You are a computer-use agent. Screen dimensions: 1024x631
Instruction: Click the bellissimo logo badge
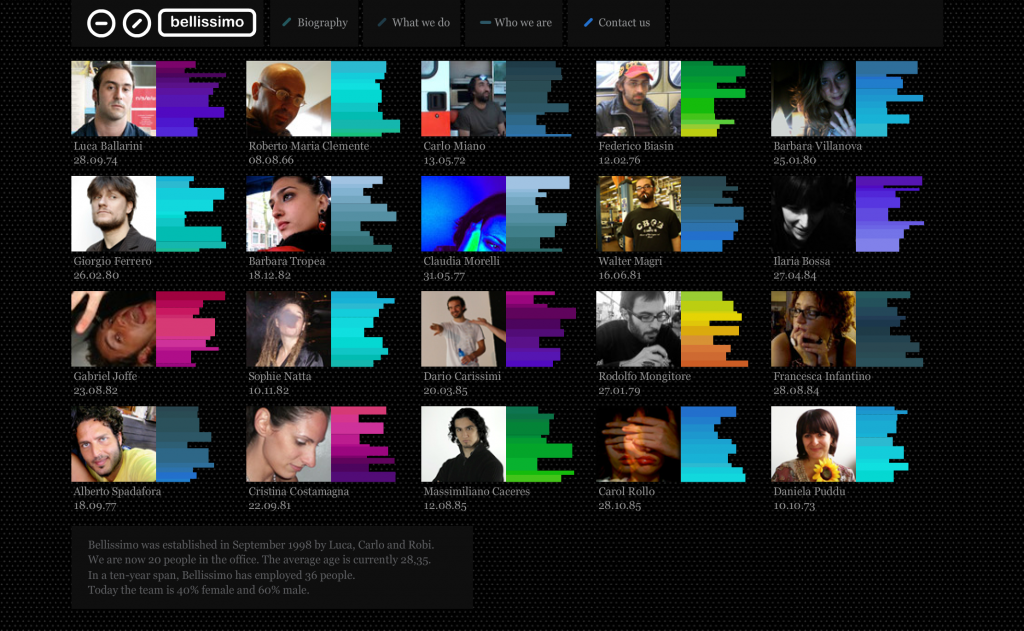click(207, 22)
